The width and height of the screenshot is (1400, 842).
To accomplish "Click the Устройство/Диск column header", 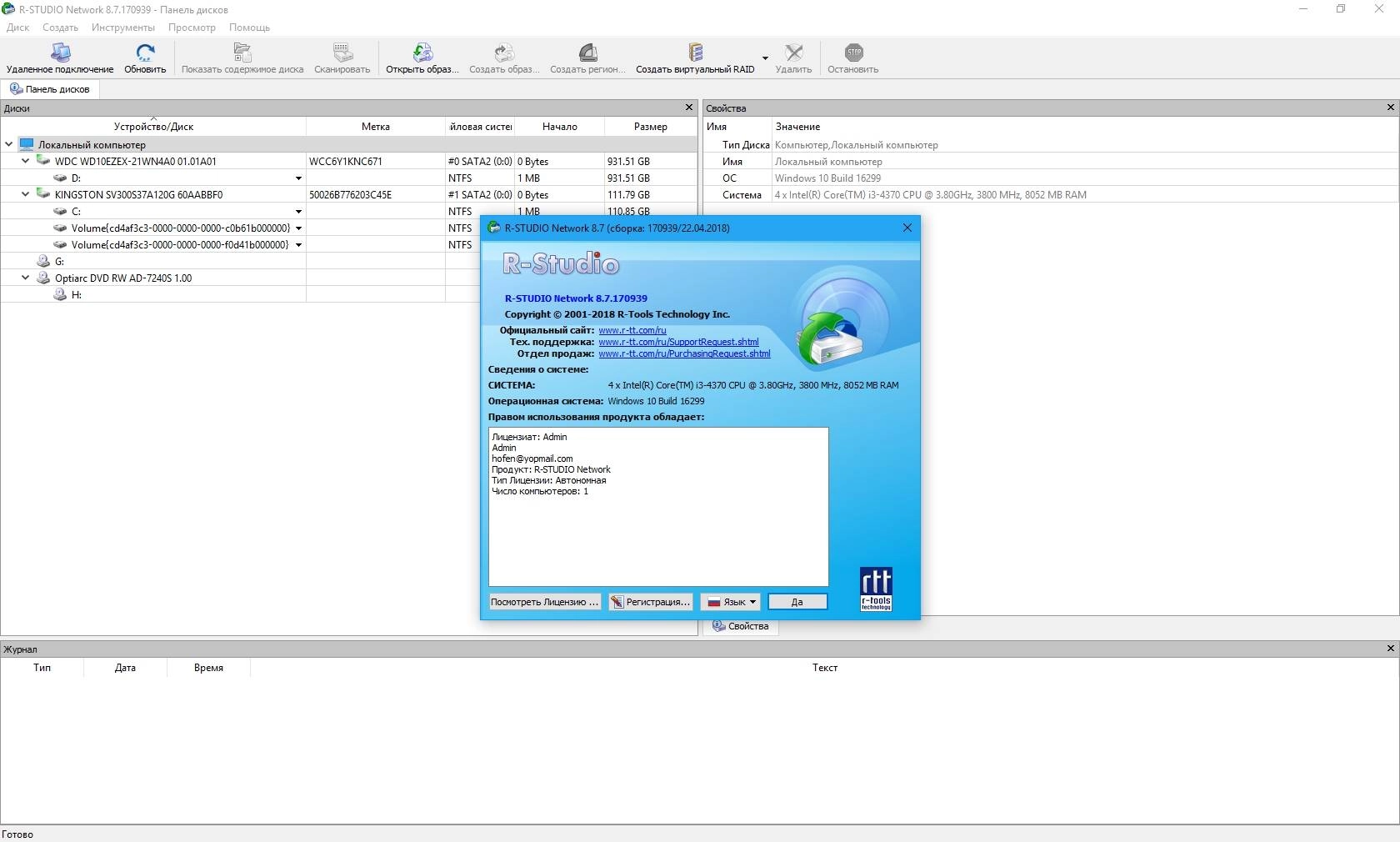I will click(153, 127).
